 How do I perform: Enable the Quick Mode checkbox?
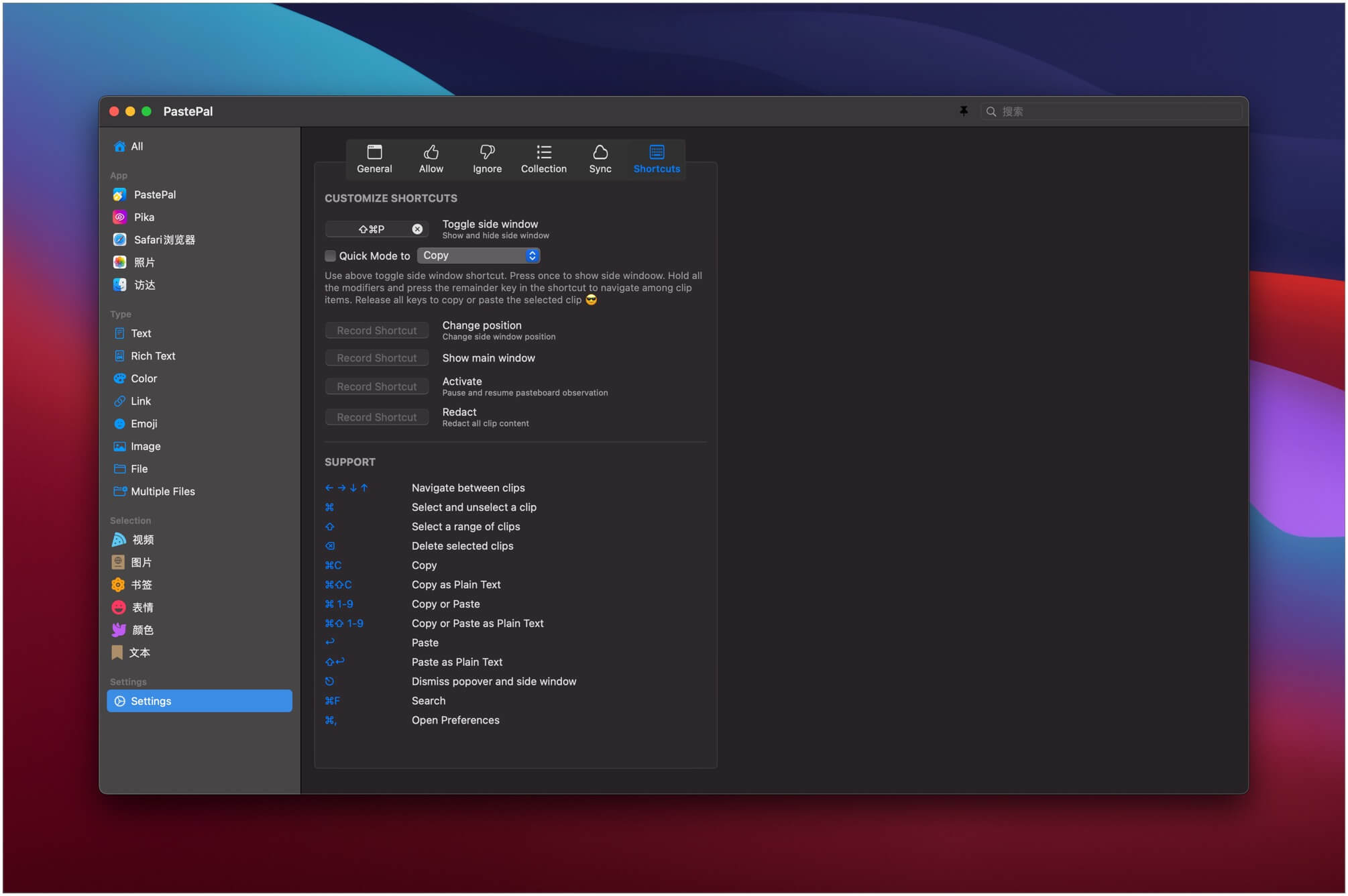pyautogui.click(x=330, y=256)
